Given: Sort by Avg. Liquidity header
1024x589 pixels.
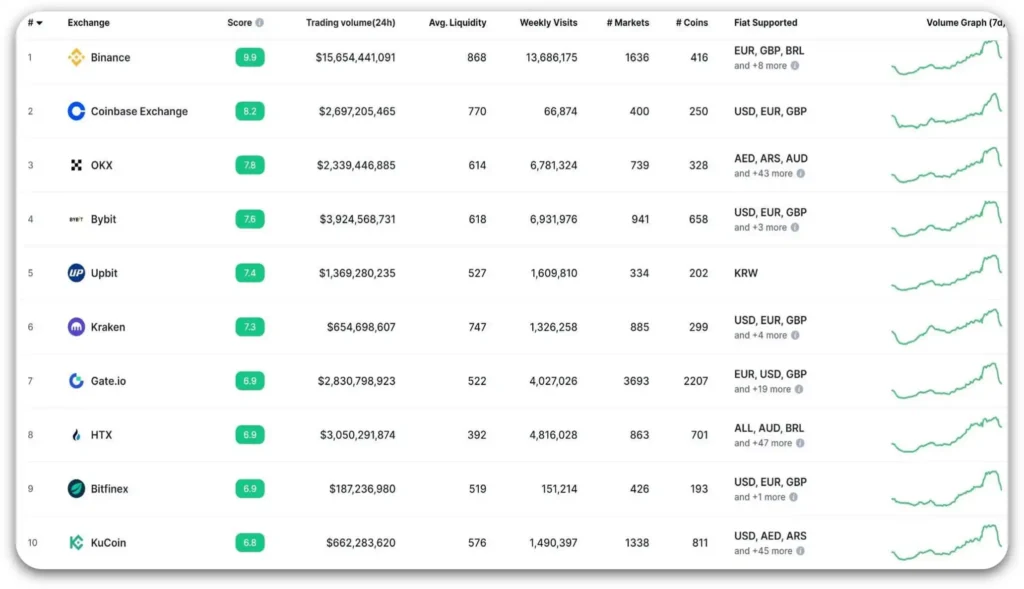Looking at the screenshot, I should [x=457, y=22].
